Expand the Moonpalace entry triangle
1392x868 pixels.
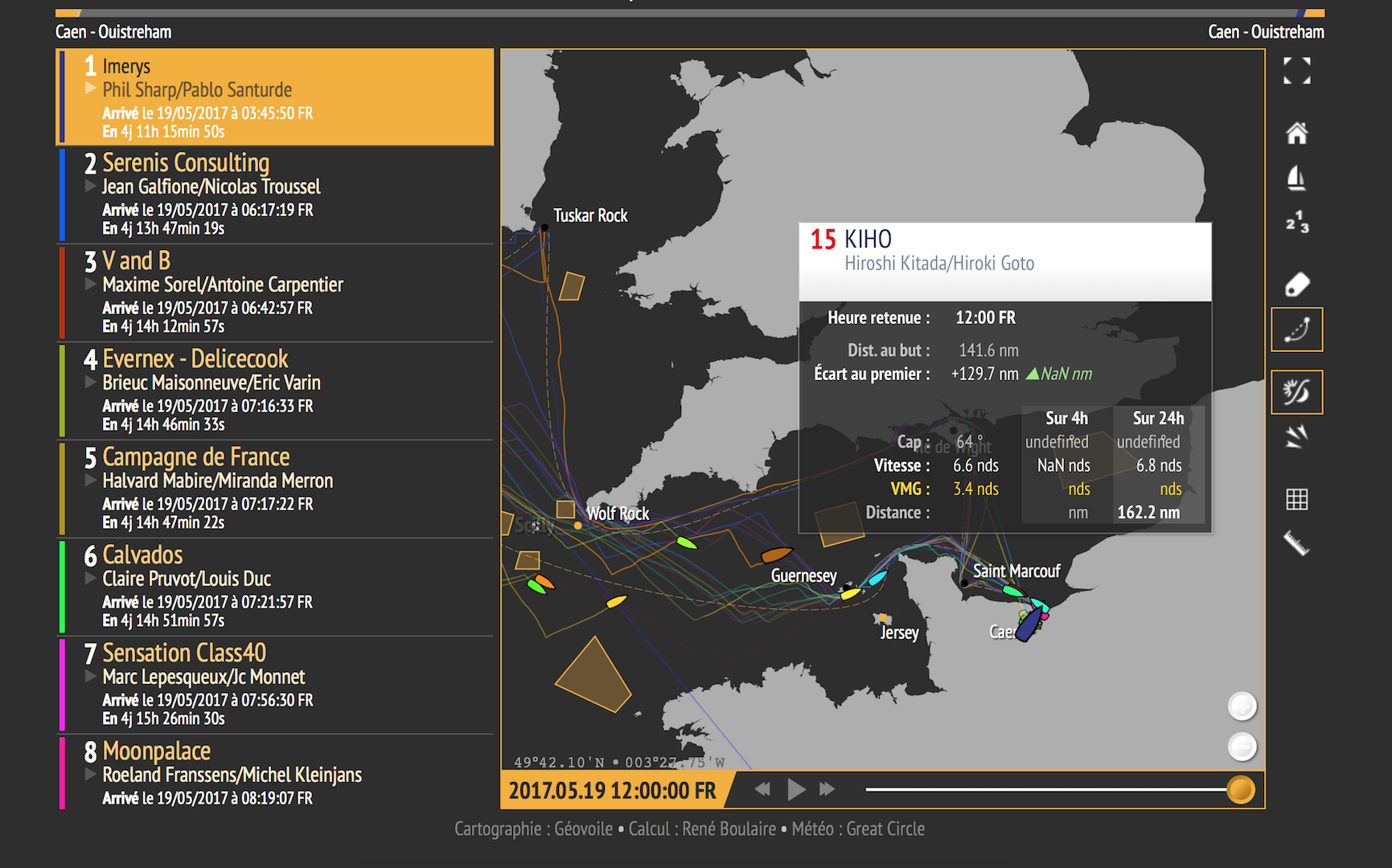(91, 774)
